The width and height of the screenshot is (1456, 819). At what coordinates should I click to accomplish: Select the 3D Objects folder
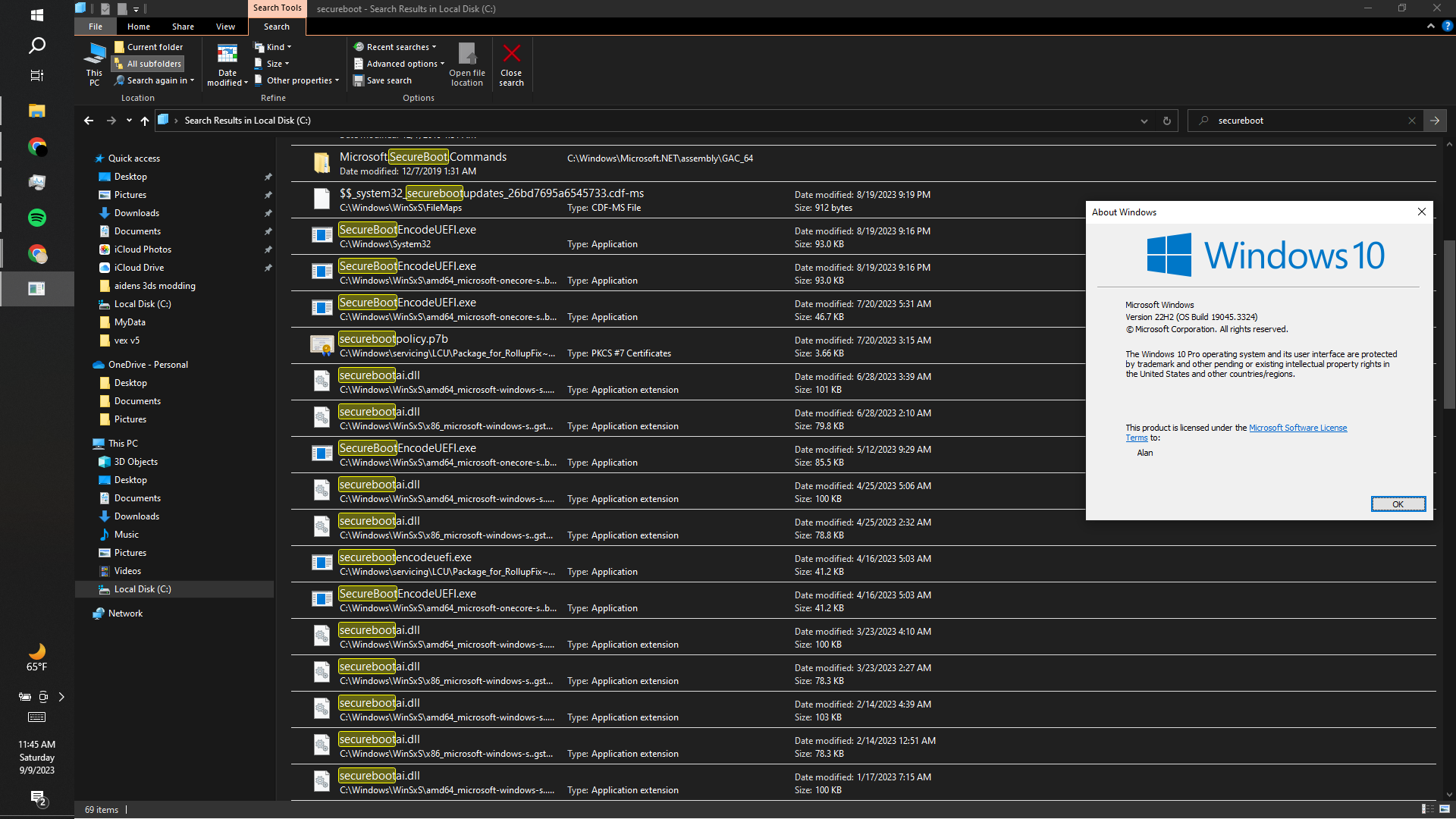(136, 462)
